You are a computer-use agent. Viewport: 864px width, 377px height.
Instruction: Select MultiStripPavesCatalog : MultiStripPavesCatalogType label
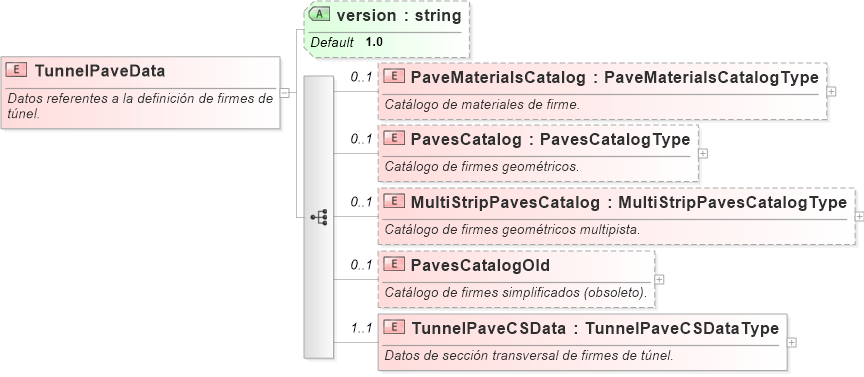coord(629,203)
